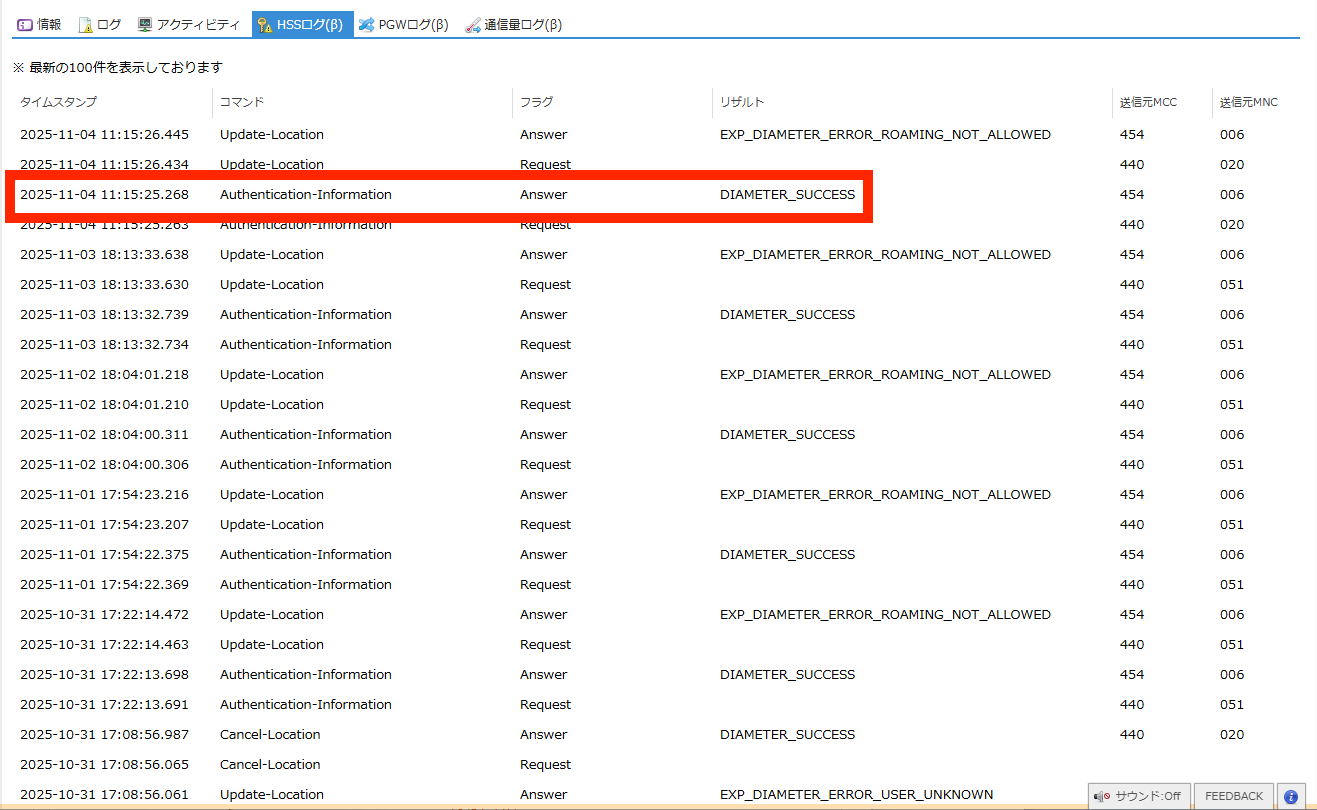
Task: Sort by コマンド column header
Action: 242,102
